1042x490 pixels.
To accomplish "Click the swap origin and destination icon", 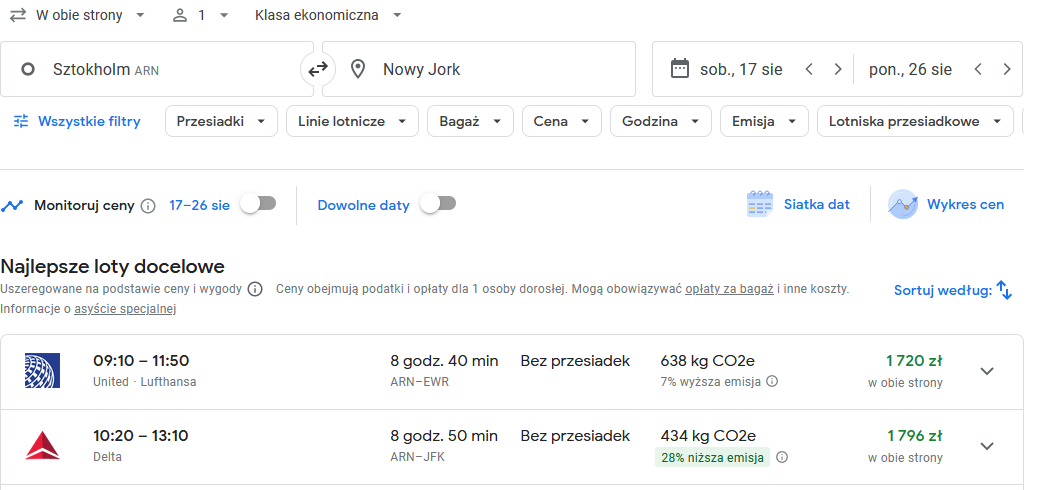I will 318,69.
